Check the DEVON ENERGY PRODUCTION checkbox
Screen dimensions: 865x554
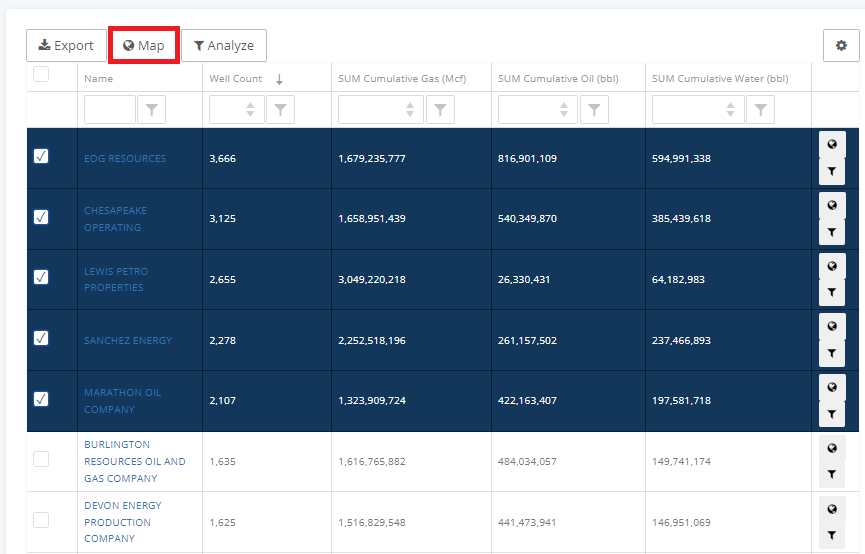point(41,520)
